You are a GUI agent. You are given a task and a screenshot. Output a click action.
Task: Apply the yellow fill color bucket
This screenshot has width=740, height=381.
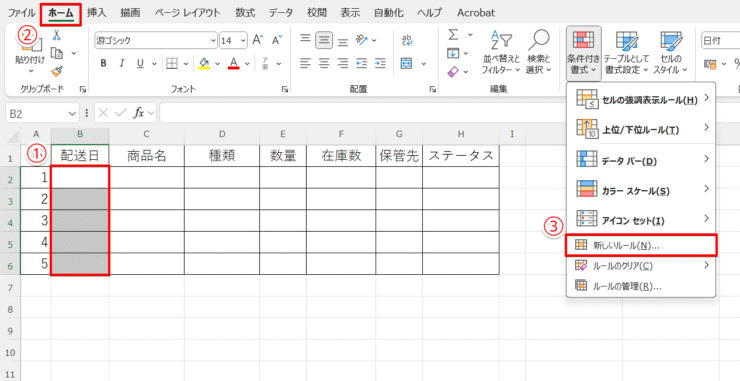204,63
